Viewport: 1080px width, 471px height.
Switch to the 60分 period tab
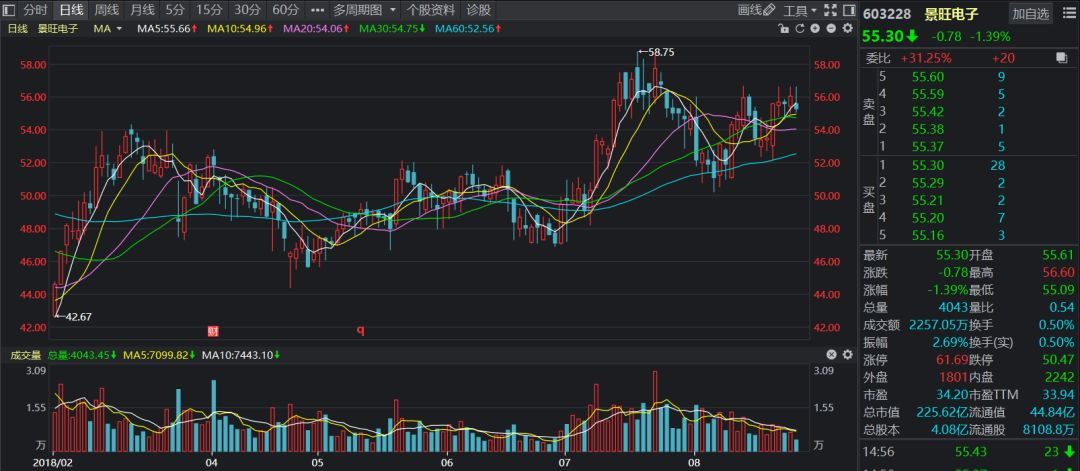tap(285, 10)
